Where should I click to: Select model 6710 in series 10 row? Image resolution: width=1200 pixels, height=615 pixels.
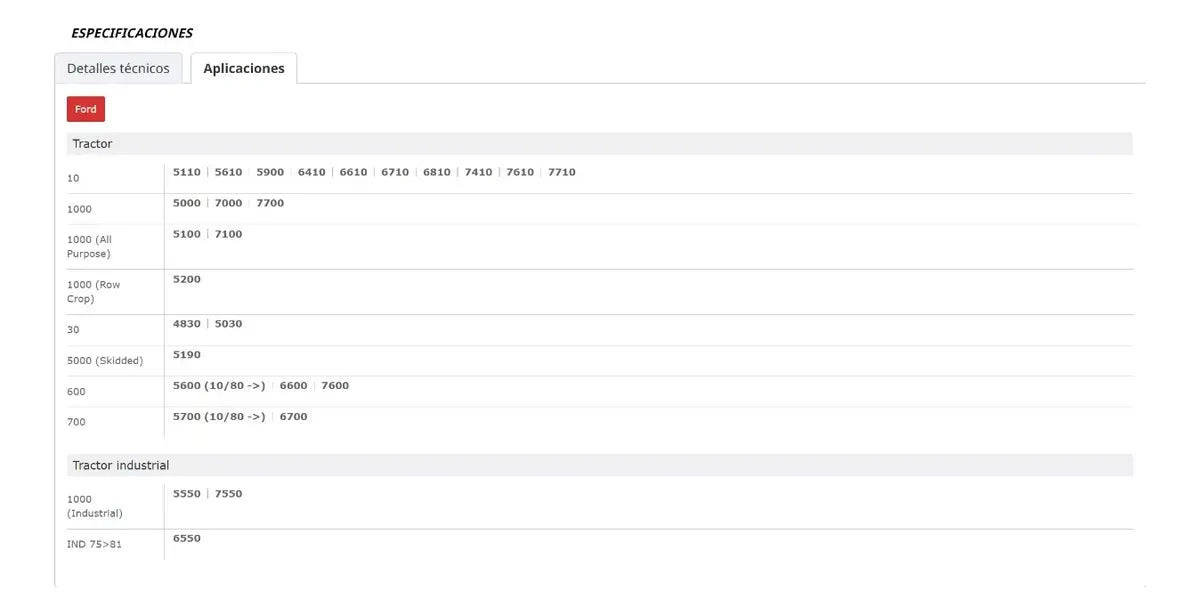pos(395,172)
